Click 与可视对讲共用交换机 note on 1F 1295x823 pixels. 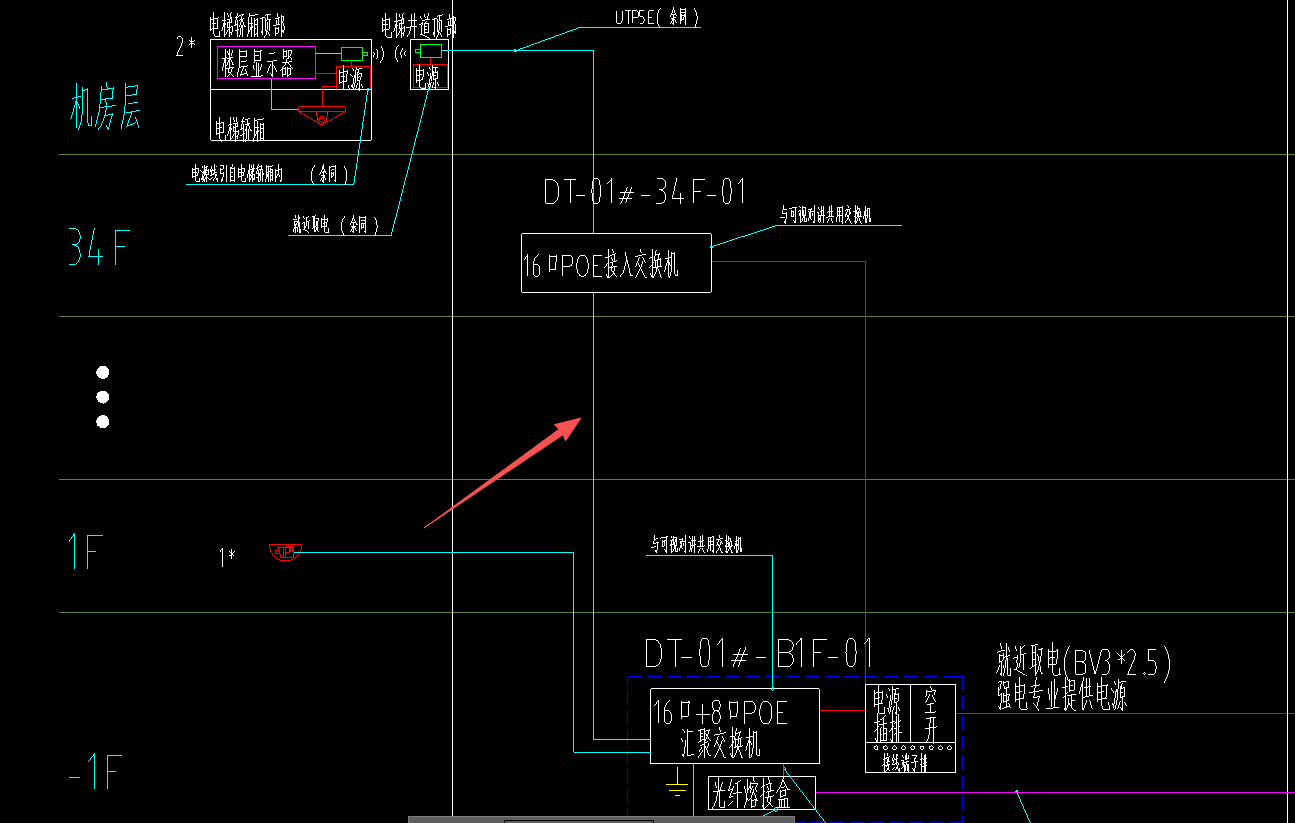click(x=697, y=546)
